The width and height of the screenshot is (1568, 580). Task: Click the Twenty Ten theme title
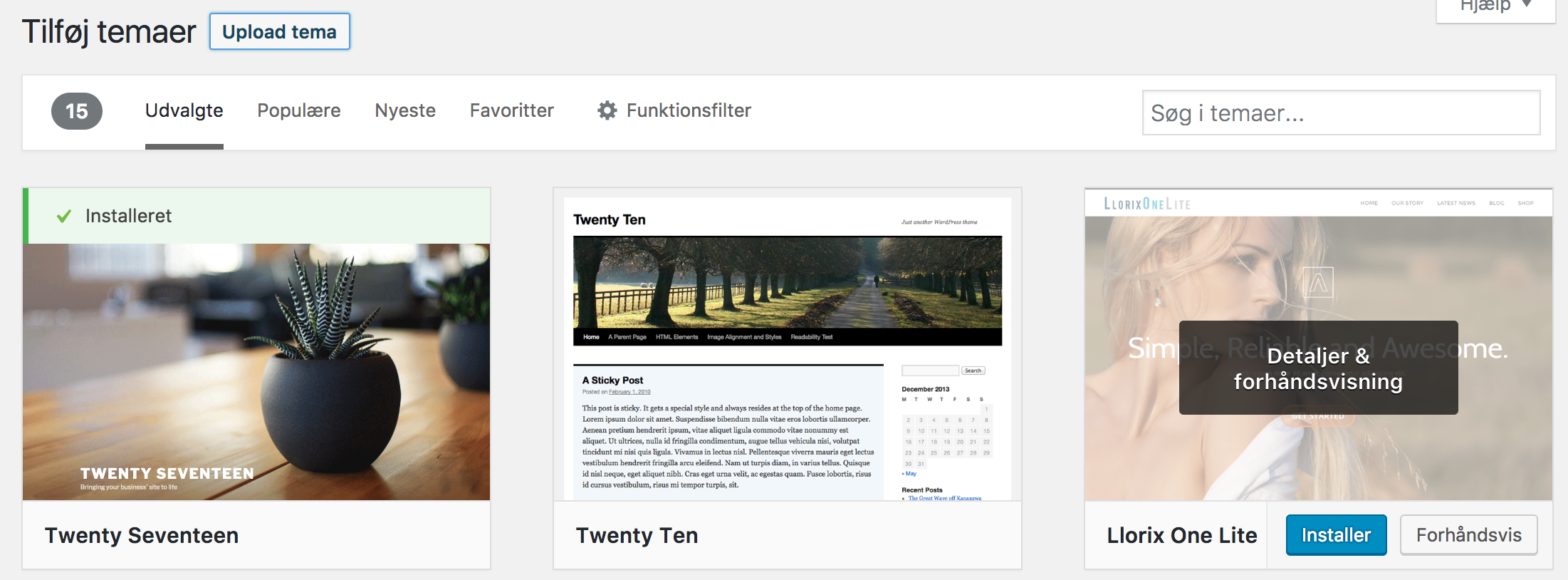point(637,535)
